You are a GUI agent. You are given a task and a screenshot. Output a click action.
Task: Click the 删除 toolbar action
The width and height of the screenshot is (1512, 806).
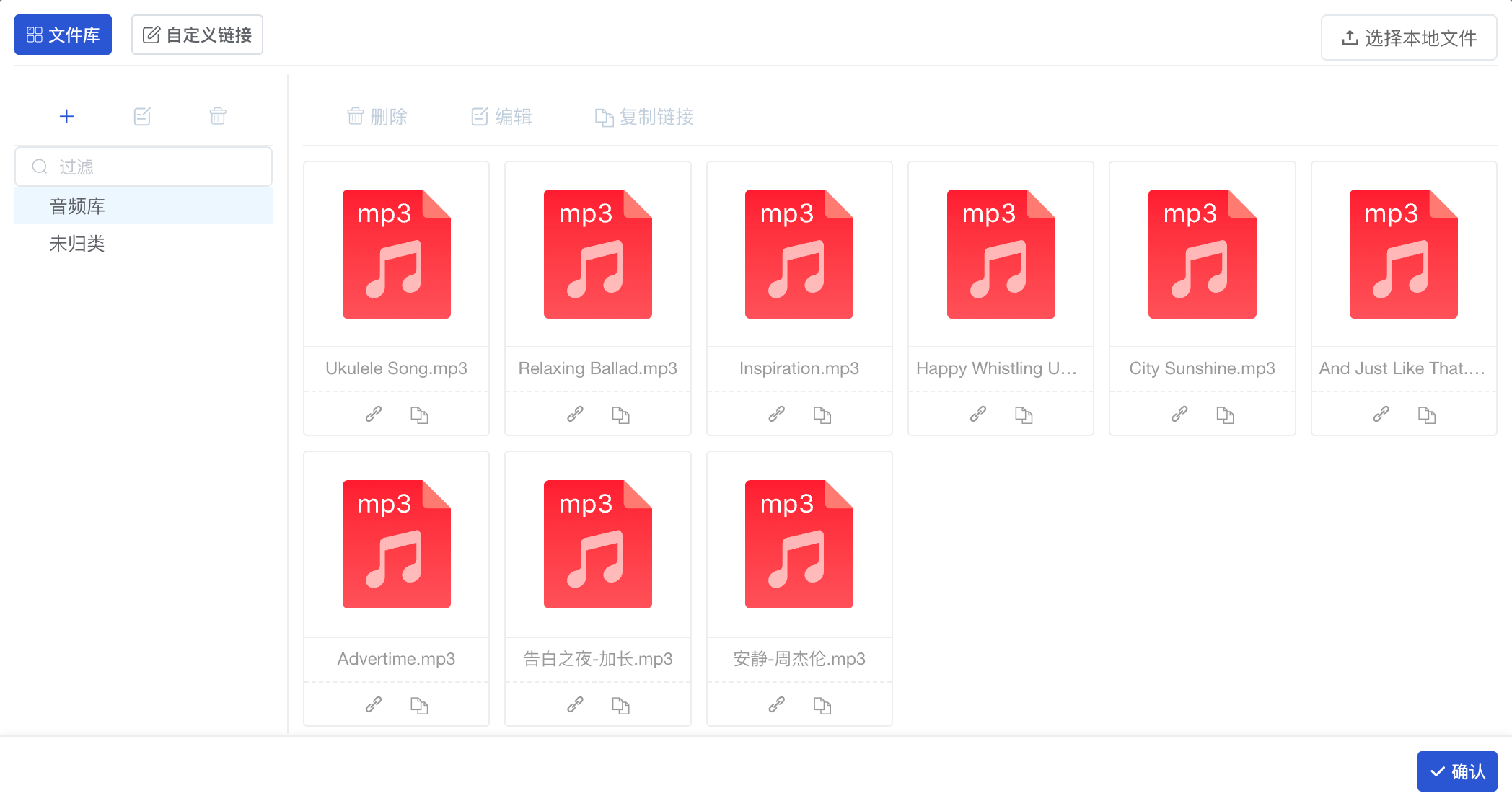tap(377, 117)
